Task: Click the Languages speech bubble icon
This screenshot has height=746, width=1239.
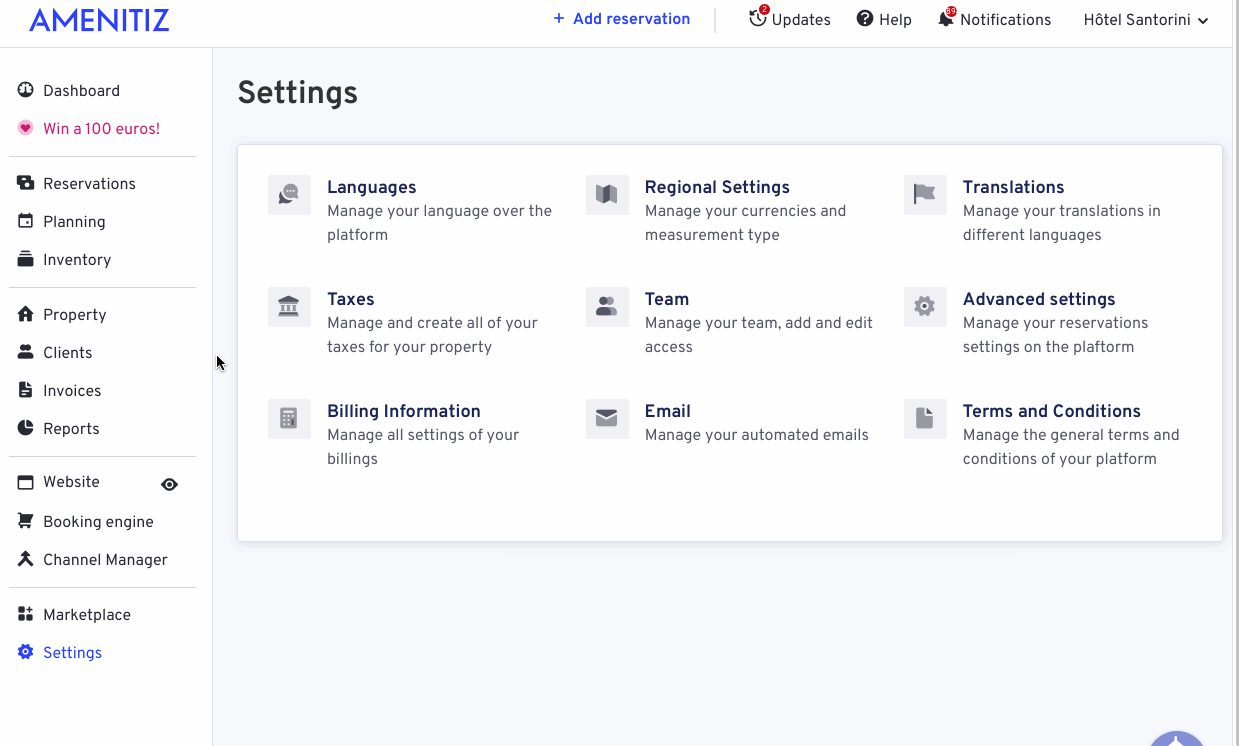Action: tap(289, 195)
